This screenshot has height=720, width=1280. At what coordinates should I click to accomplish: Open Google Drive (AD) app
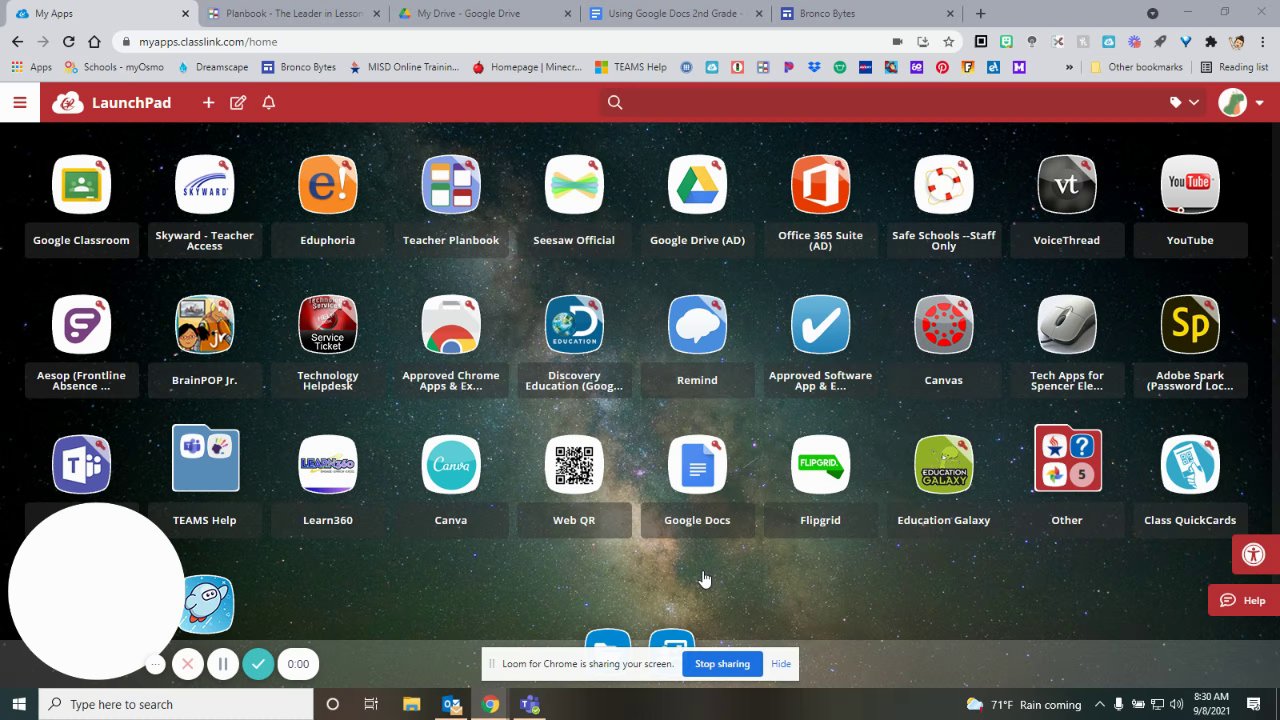click(x=697, y=184)
